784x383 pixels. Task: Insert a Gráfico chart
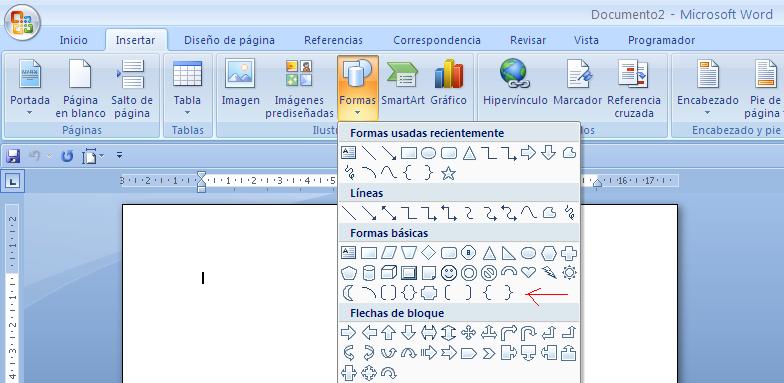pyautogui.click(x=448, y=82)
